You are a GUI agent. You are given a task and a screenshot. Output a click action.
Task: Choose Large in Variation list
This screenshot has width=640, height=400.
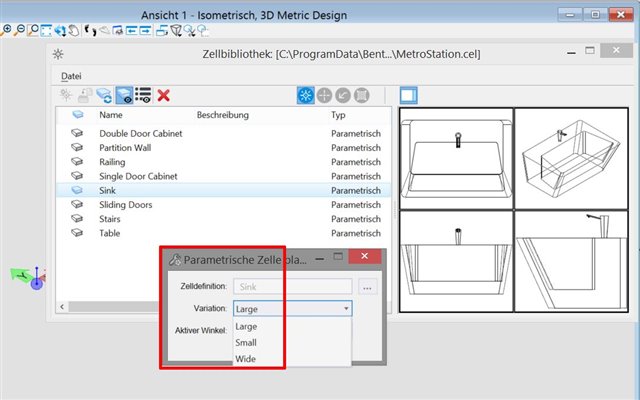coord(292,327)
